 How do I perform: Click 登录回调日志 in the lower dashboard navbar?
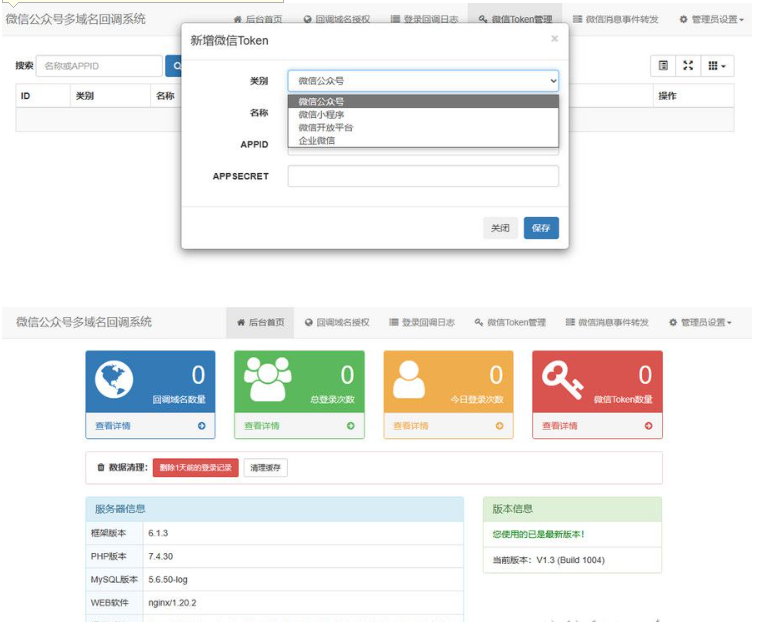click(x=421, y=323)
